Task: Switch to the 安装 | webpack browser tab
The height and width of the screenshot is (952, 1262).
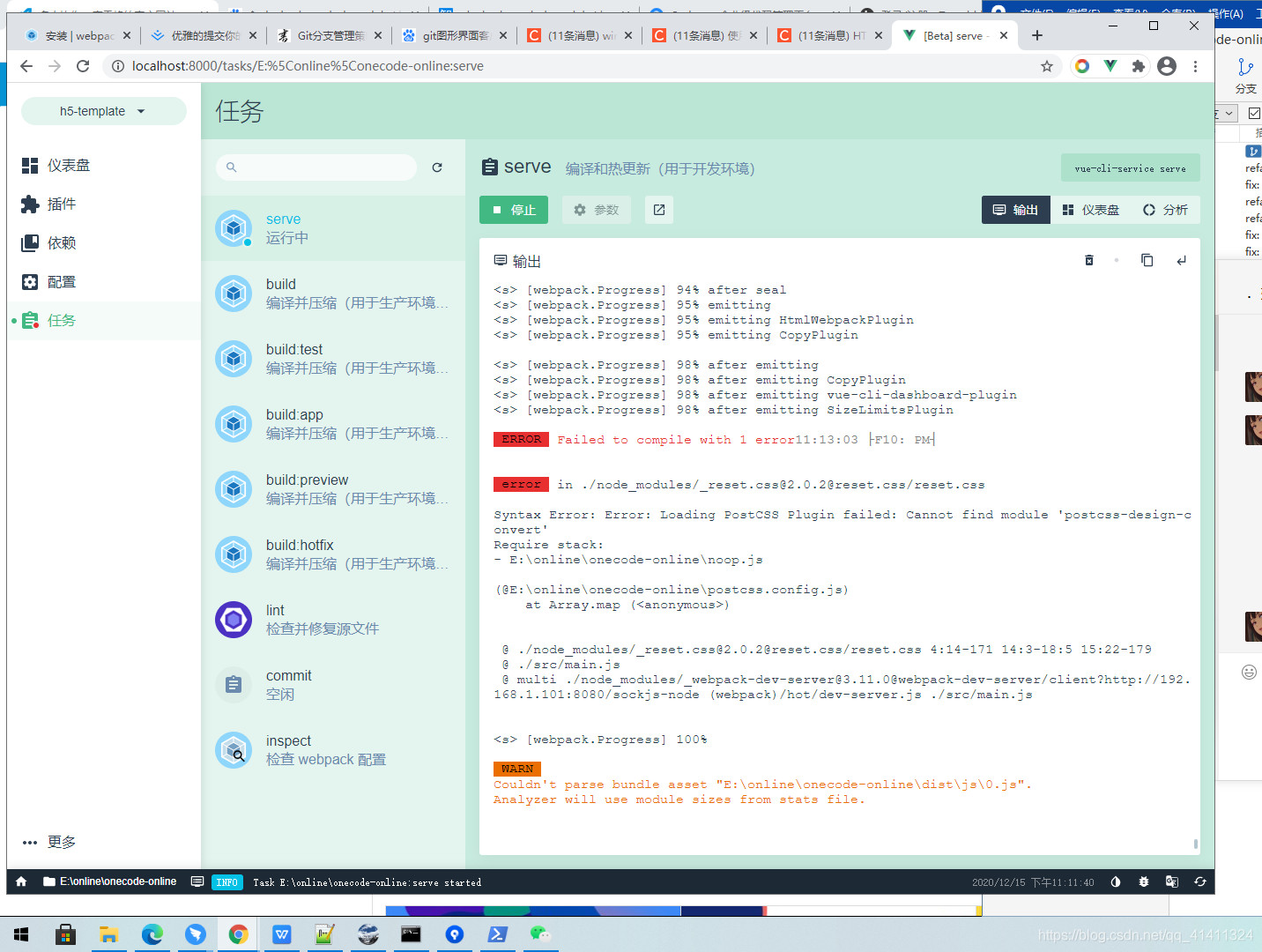Action: [78, 35]
